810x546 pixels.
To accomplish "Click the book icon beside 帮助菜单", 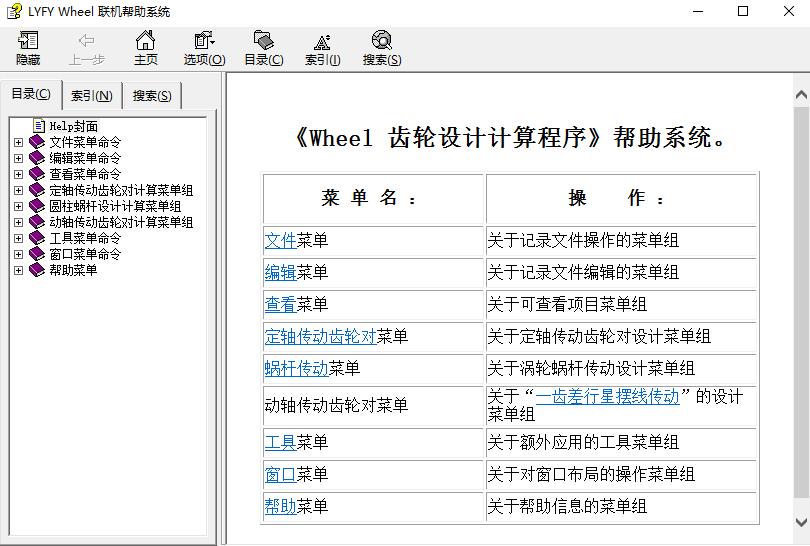I will (37, 270).
